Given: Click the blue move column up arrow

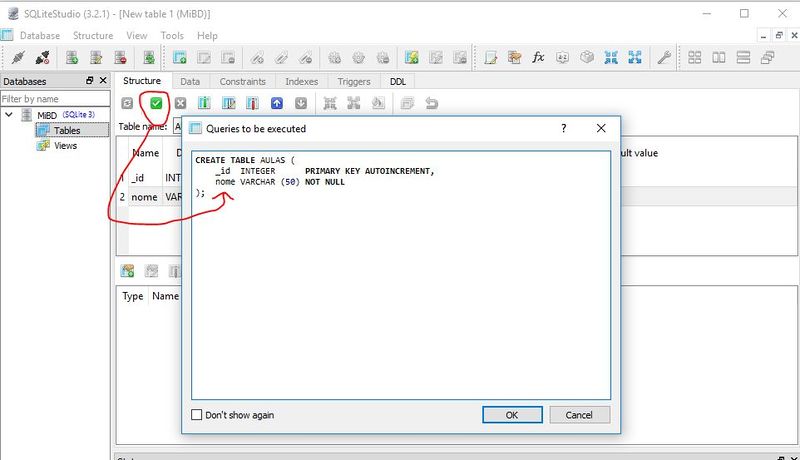Looking at the screenshot, I should 277,104.
